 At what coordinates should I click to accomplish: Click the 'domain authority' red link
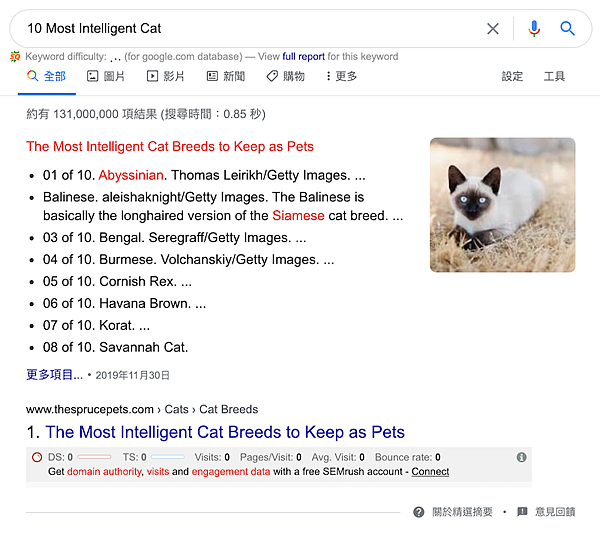coord(104,472)
